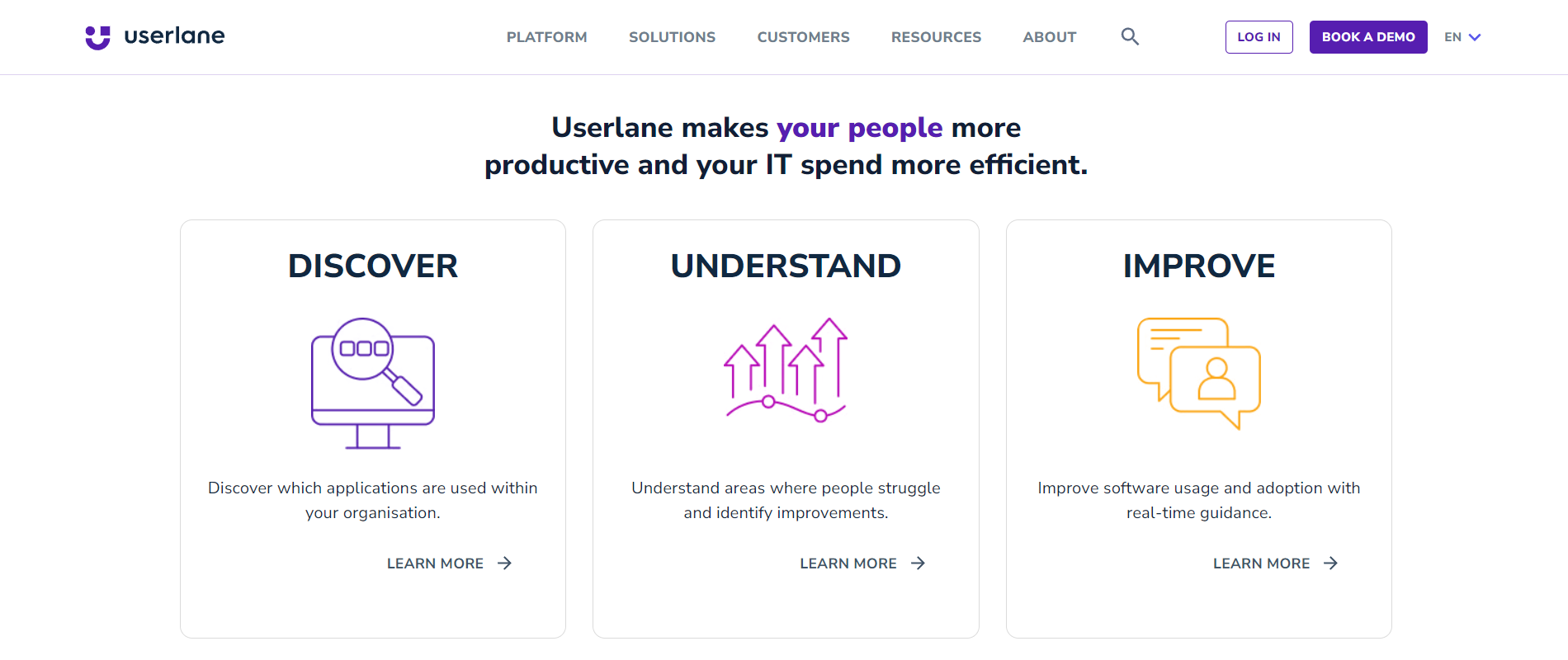Select the UNDERSTAND card

785,266
